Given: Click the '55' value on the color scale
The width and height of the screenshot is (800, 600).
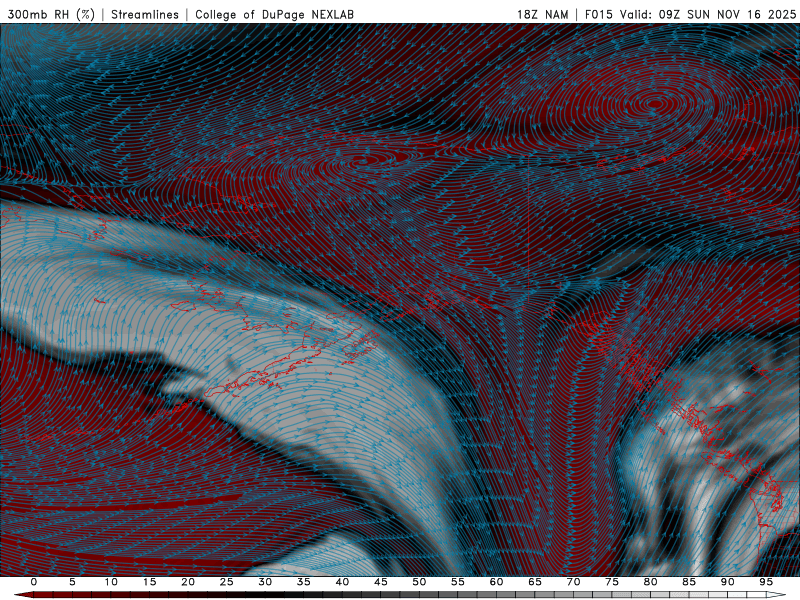Looking at the screenshot, I should coord(458,582).
